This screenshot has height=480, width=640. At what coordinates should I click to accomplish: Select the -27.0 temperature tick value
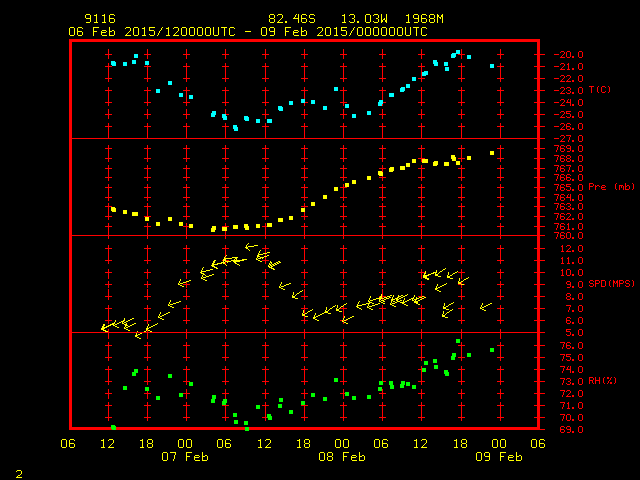tap(568, 139)
